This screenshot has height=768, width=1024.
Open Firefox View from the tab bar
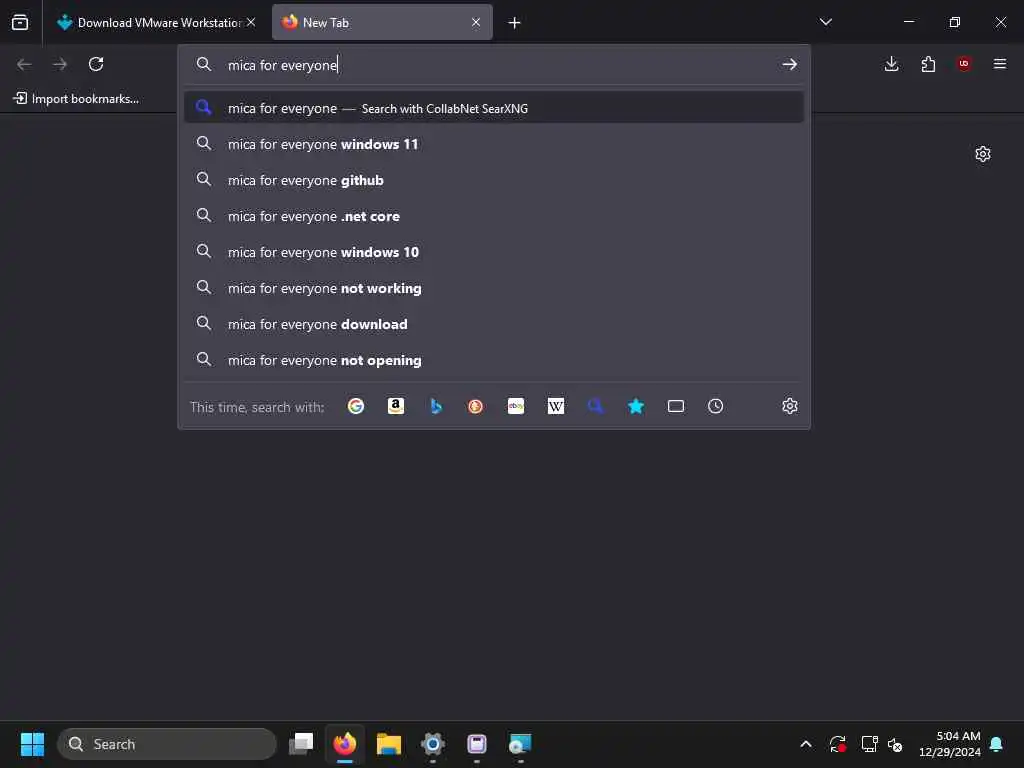click(x=20, y=22)
